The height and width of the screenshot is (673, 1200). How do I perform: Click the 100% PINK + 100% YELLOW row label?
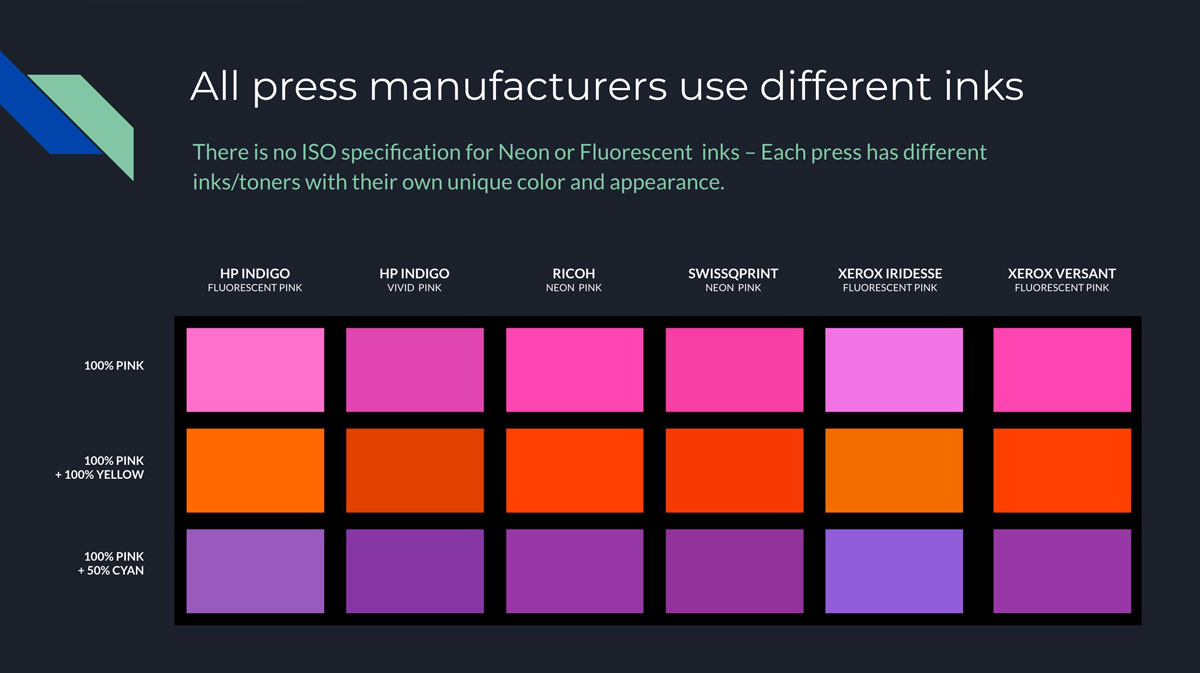pos(99,468)
